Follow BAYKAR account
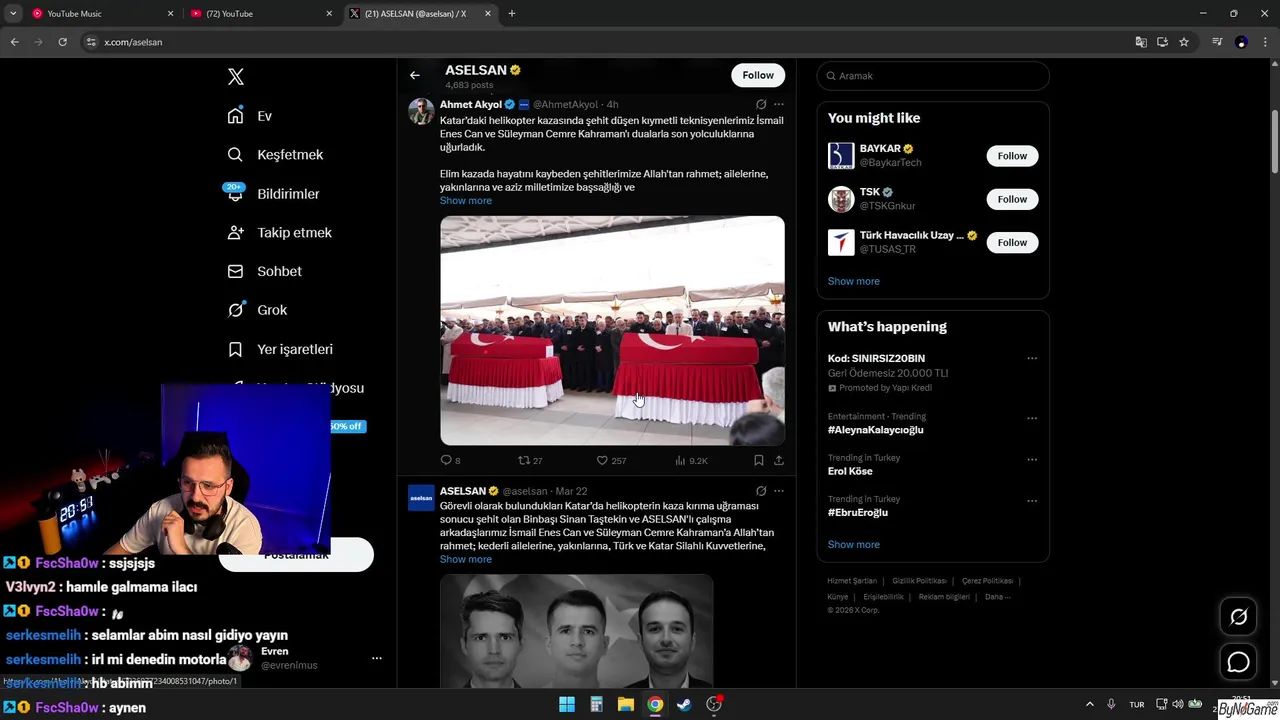The image size is (1280, 720). (1012, 156)
